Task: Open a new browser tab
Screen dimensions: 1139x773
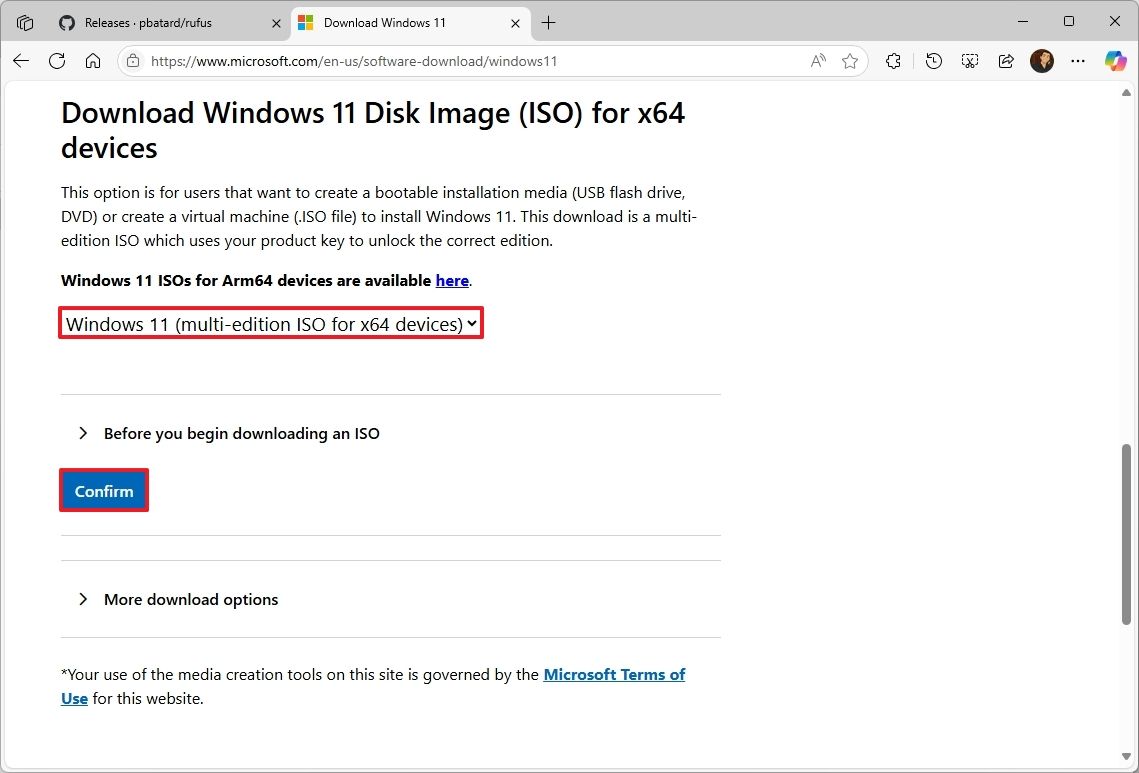Action: (x=547, y=22)
